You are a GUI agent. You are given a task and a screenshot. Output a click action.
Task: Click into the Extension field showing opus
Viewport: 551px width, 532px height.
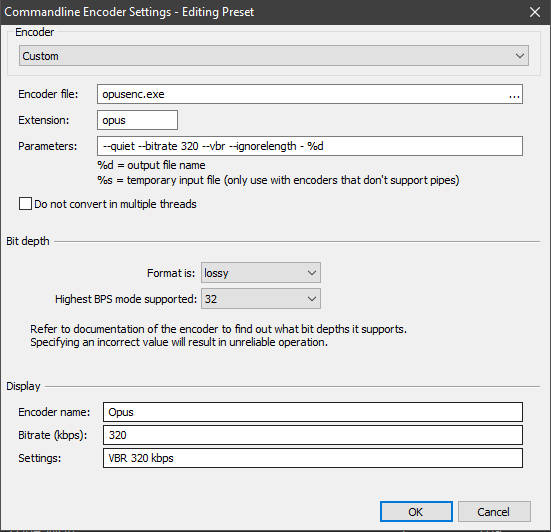(x=137, y=120)
